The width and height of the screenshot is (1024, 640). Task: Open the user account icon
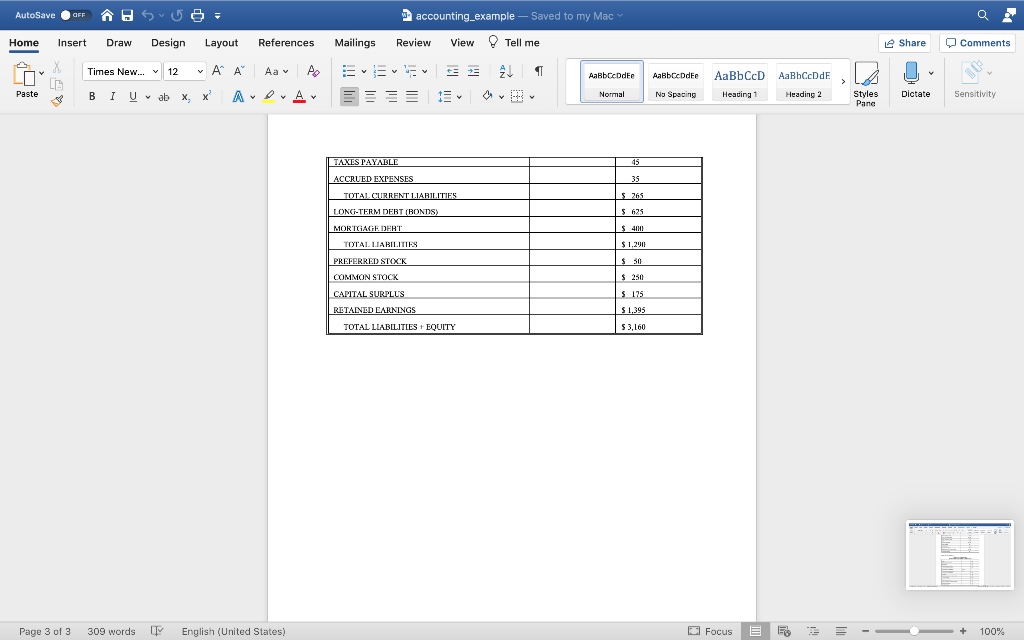click(x=1010, y=15)
